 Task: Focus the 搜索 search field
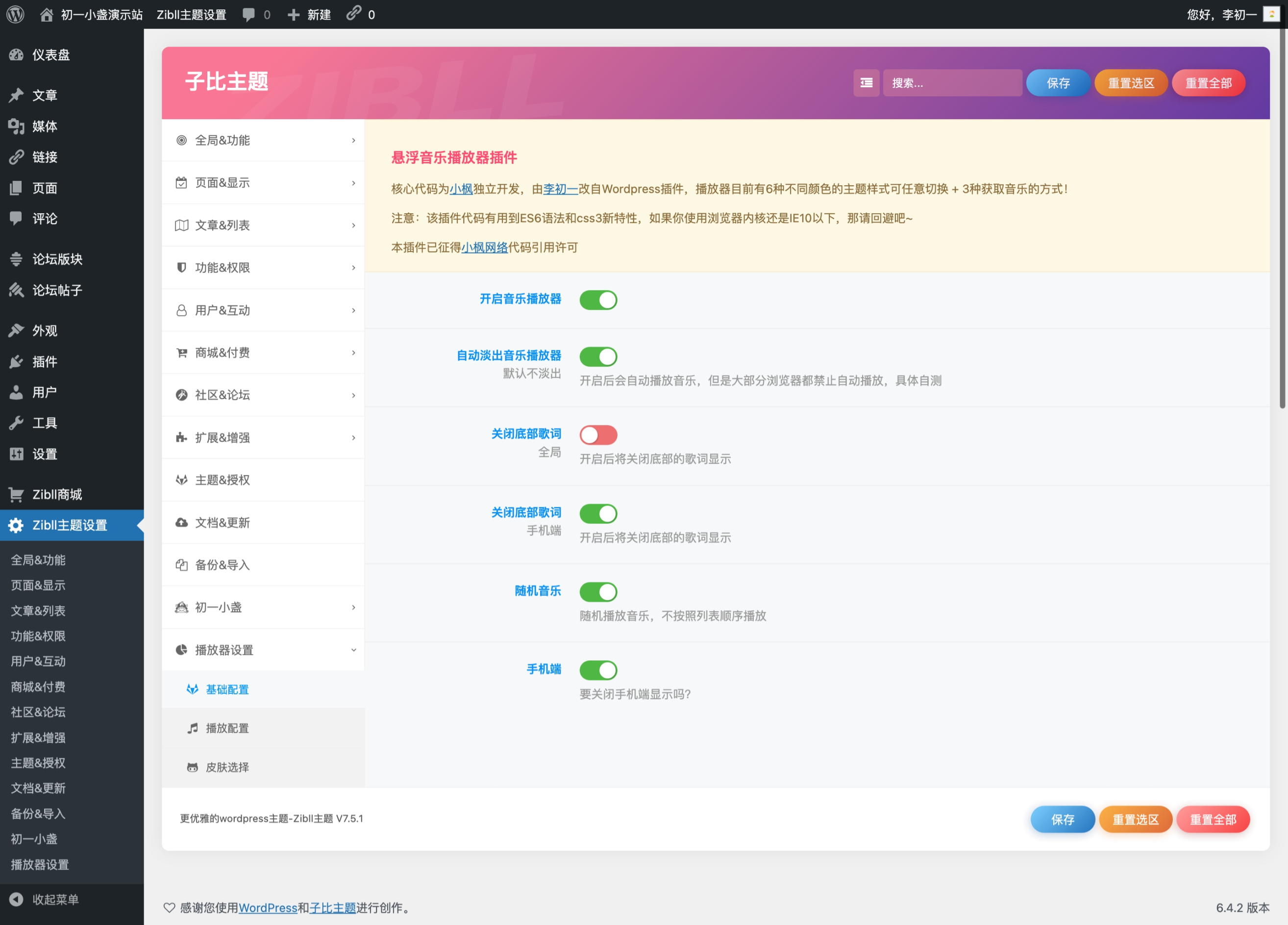(952, 83)
